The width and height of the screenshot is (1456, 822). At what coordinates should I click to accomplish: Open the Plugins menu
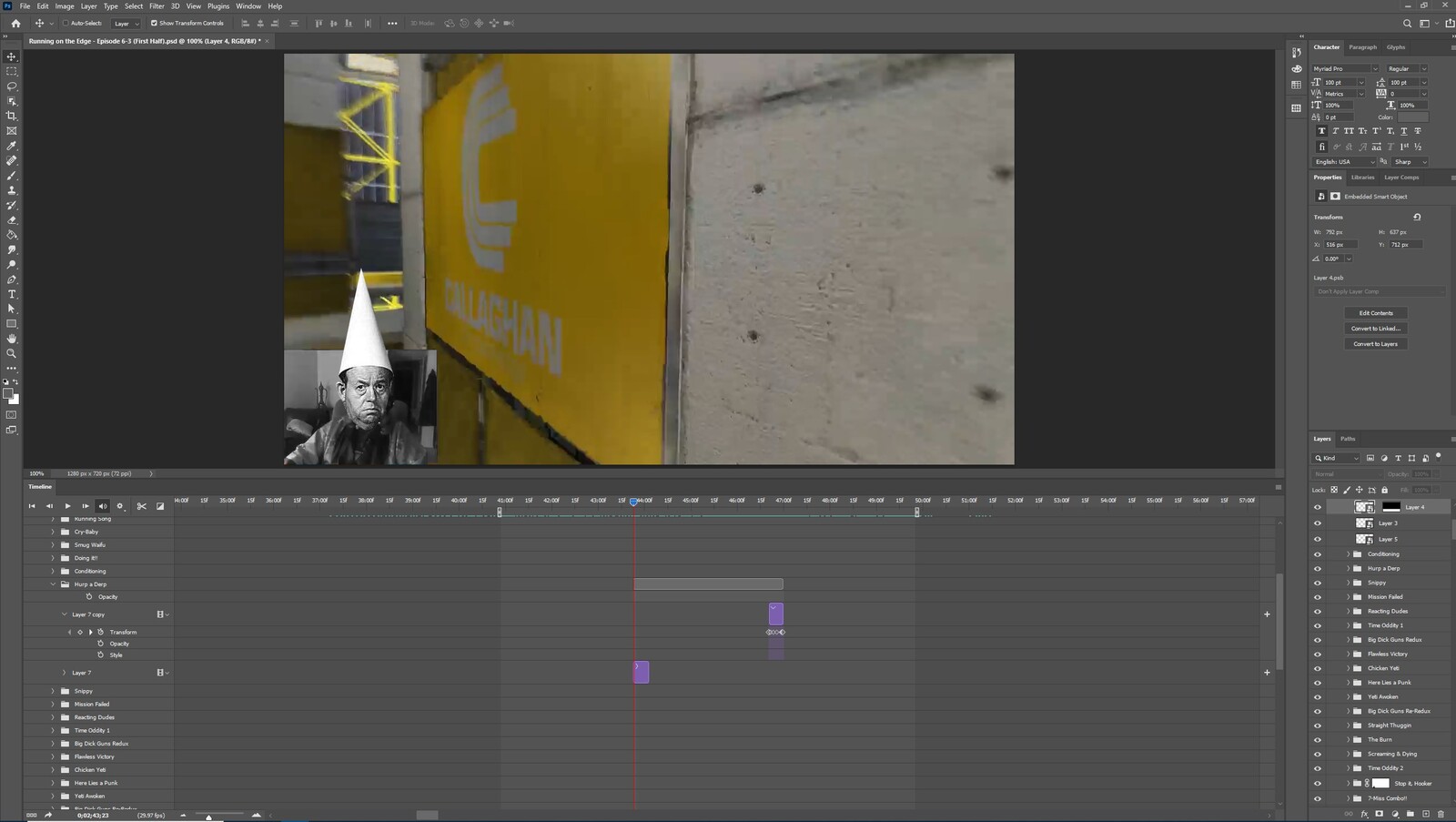218,6
